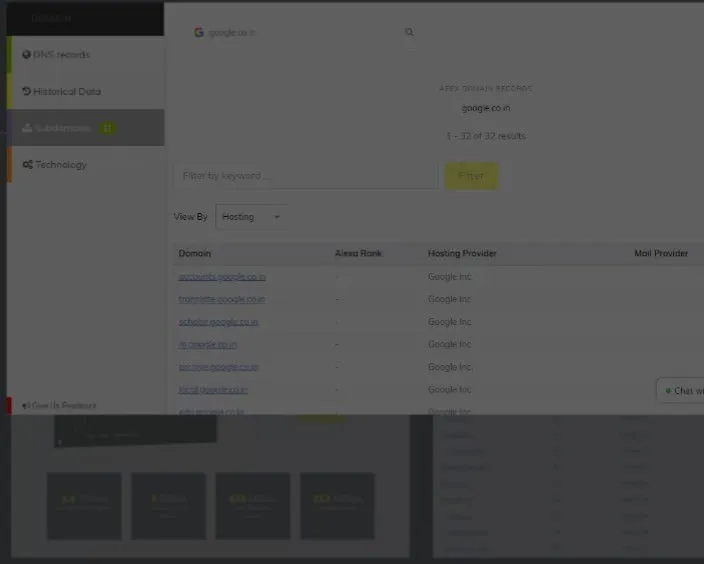
Task: Open the Chat widget
Action: coord(682,391)
